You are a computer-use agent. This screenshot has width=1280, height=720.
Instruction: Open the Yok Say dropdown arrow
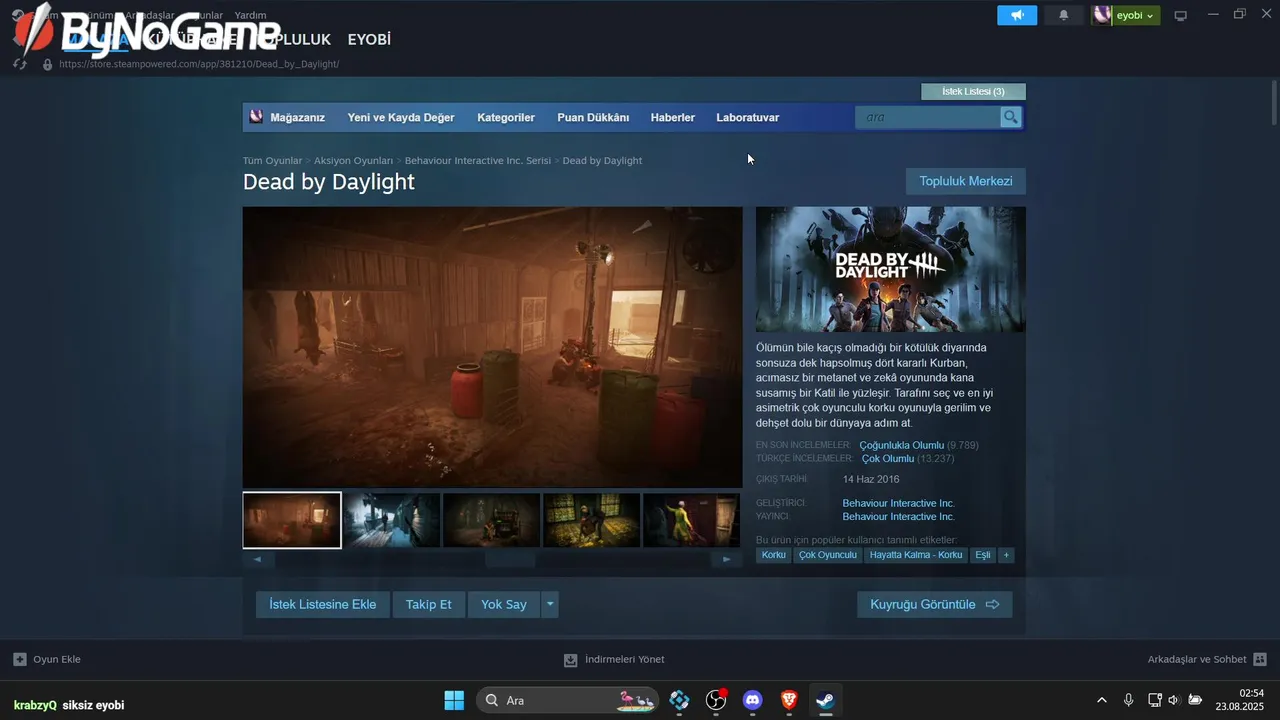(550, 604)
